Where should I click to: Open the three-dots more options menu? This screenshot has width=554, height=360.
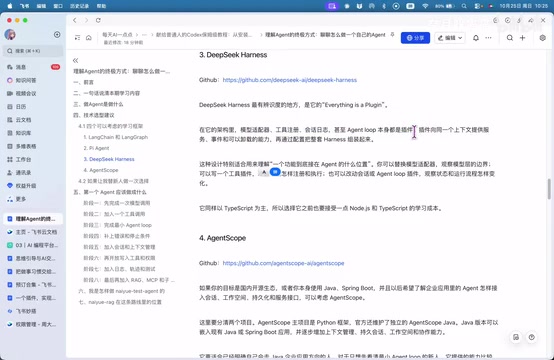[x=488, y=38]
